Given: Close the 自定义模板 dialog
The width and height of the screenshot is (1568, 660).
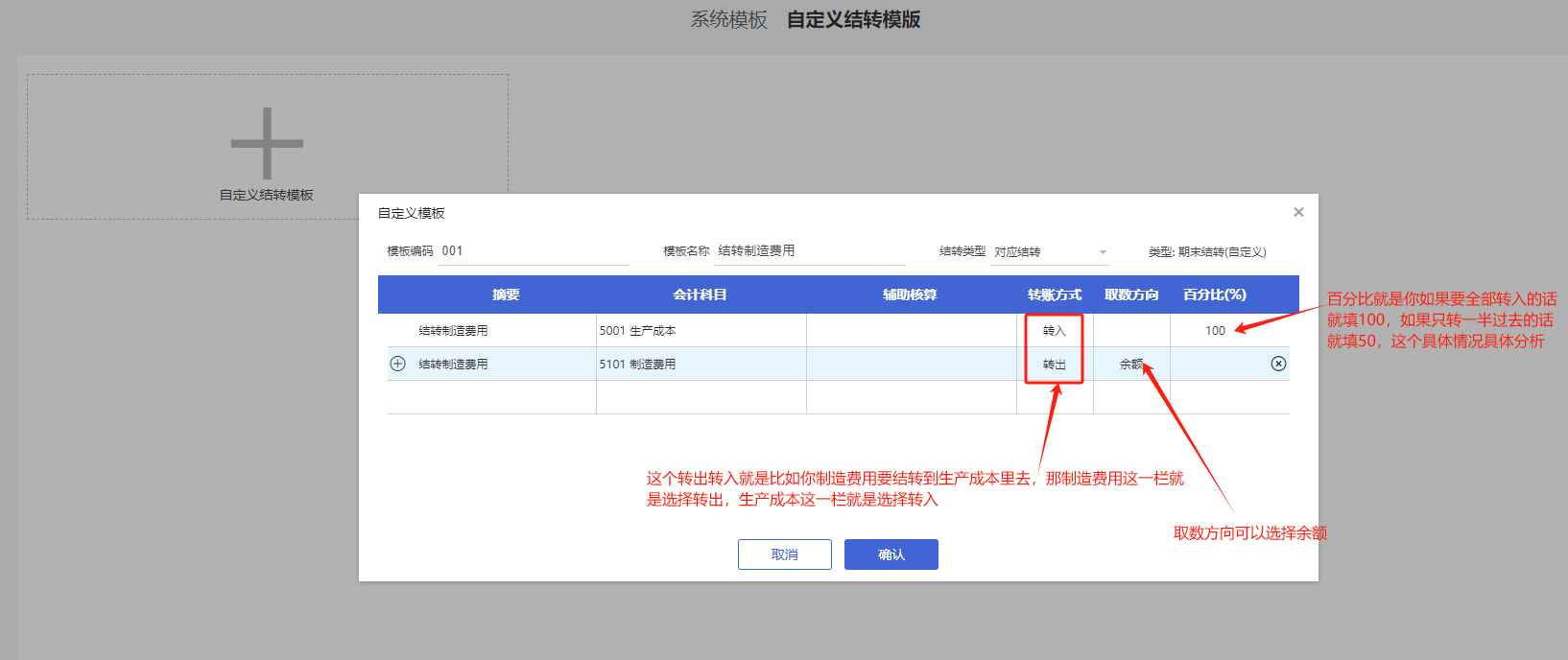Looking at the screenshot, I should pos(1298,212).
